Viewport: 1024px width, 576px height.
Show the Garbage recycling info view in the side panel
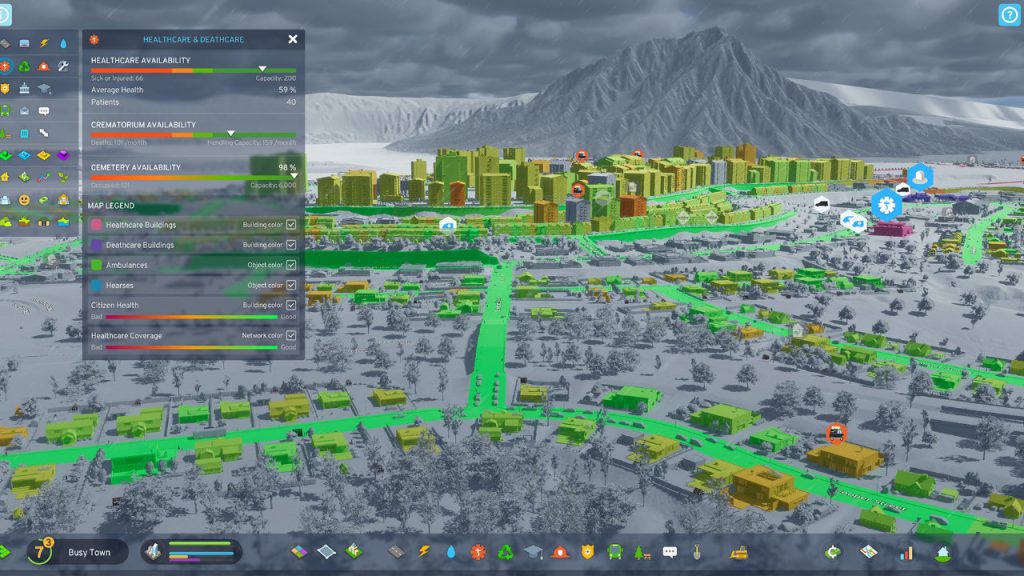pyautogui.click(x=24, y=66)
